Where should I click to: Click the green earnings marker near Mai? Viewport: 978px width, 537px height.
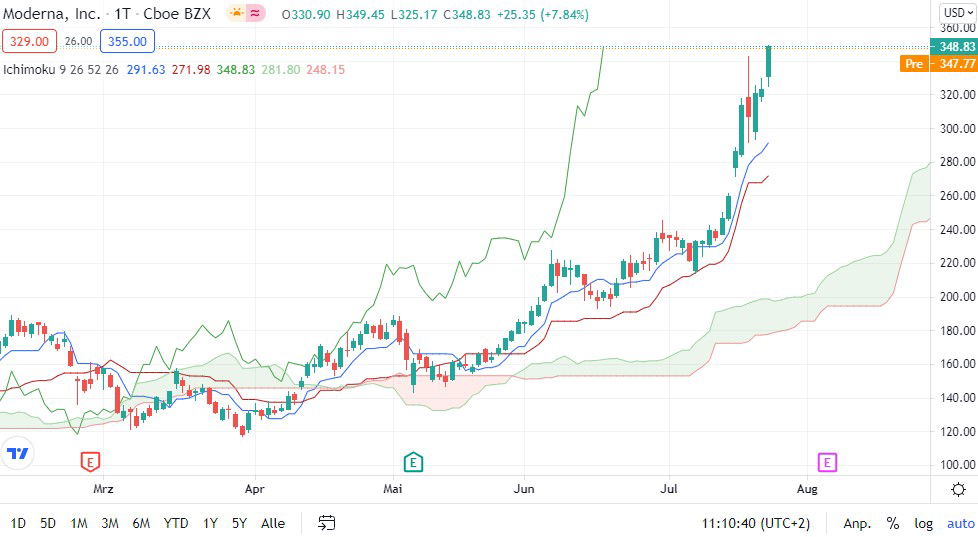click(x=413, y=462)
